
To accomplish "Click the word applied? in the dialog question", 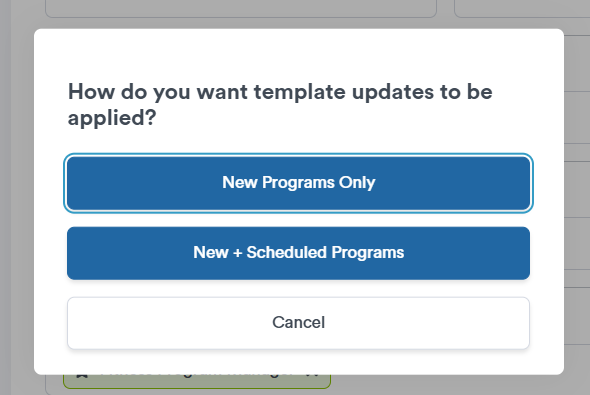I will (112, 118).
